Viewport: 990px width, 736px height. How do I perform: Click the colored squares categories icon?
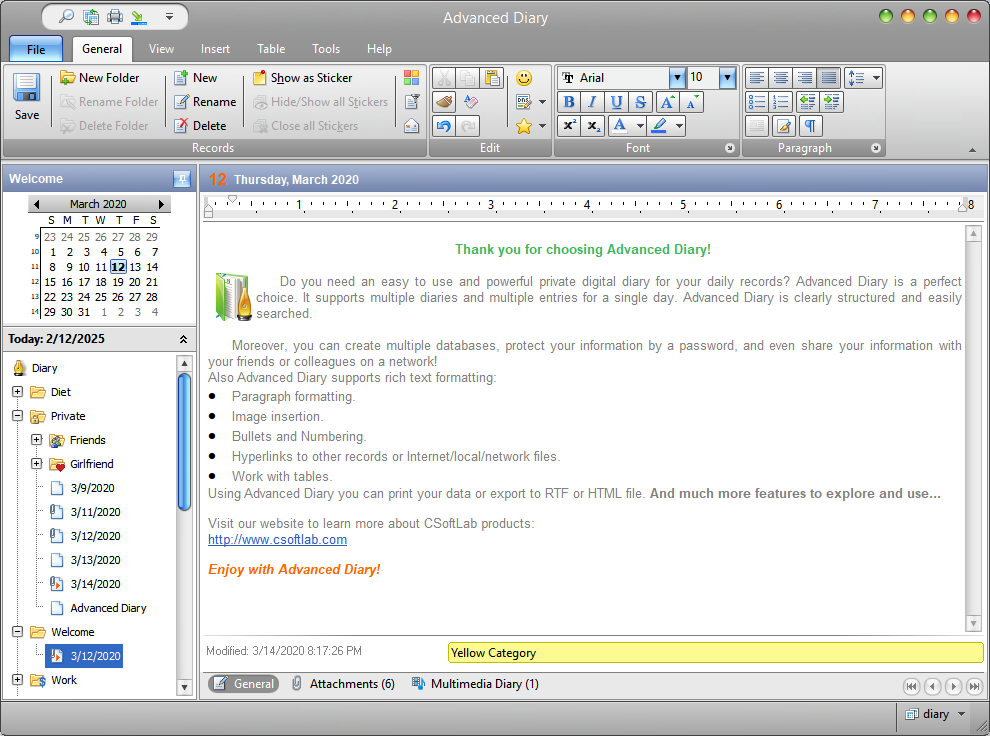click(412, 78)
